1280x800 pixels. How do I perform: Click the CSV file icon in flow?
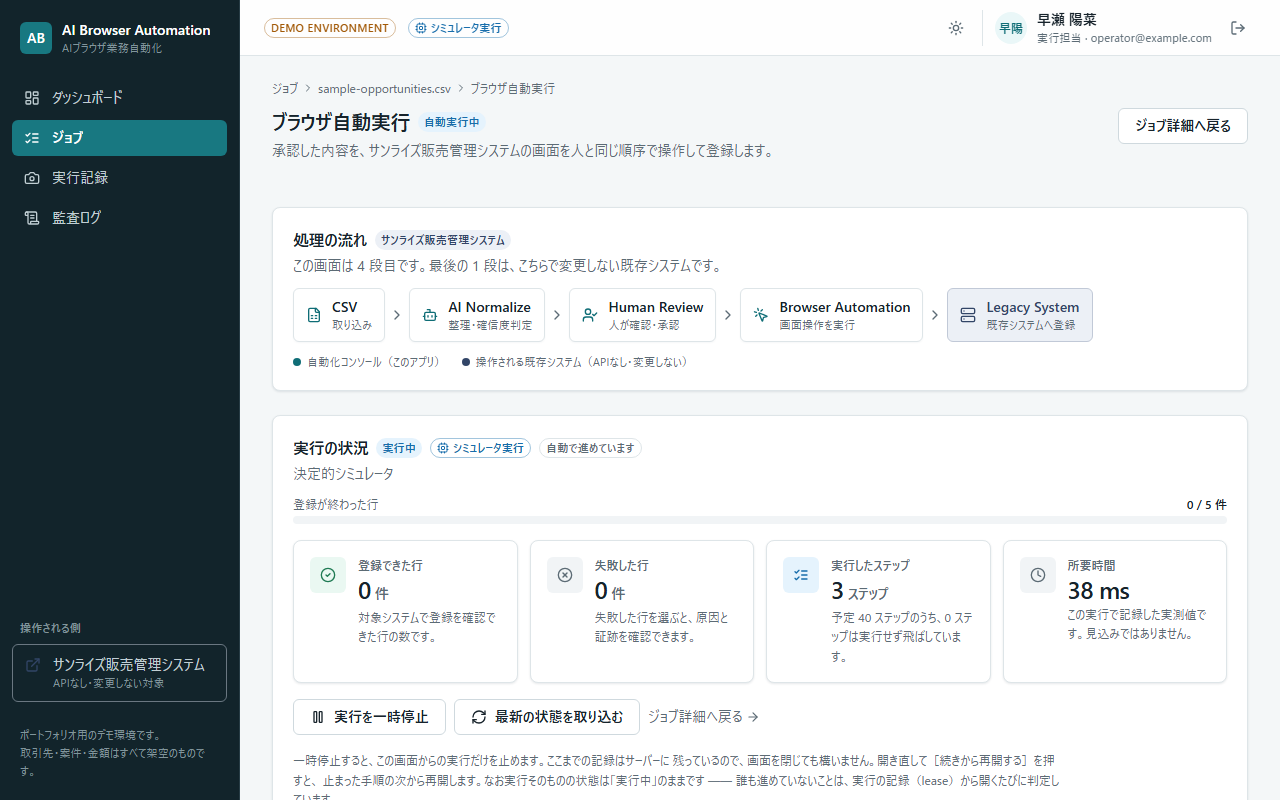point(314,315)
